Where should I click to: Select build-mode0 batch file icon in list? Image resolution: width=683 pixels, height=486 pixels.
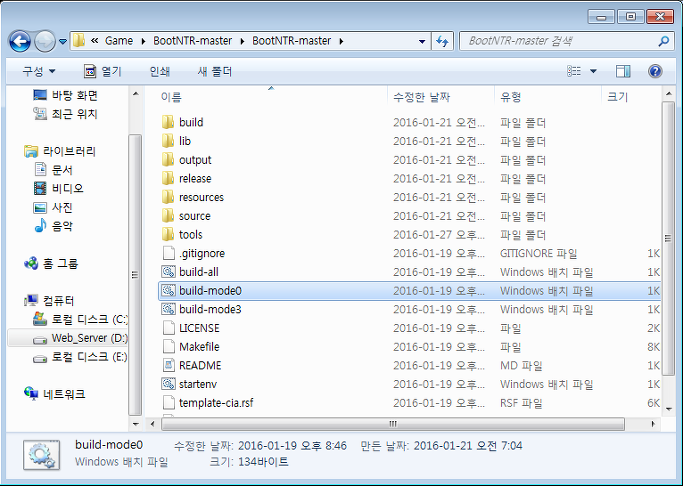(168, 290)
